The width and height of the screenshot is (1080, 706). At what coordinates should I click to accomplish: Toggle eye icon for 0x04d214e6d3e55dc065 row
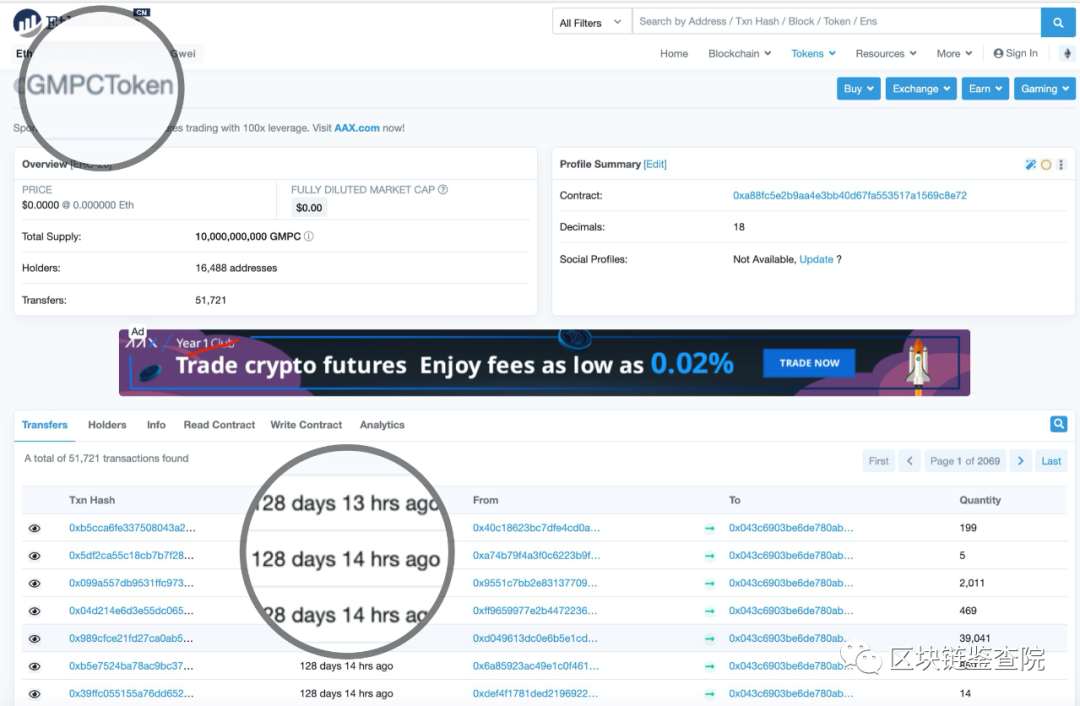click(34, 611)
